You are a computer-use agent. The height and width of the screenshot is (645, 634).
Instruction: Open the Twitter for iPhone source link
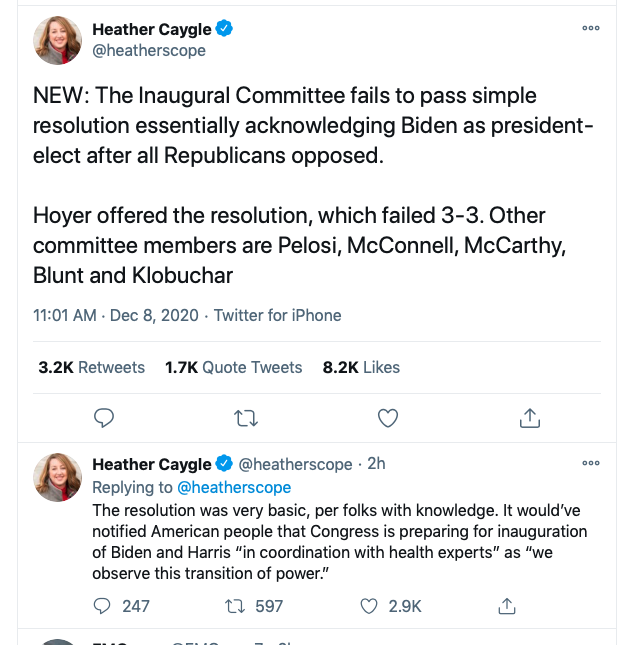(277, 316)
